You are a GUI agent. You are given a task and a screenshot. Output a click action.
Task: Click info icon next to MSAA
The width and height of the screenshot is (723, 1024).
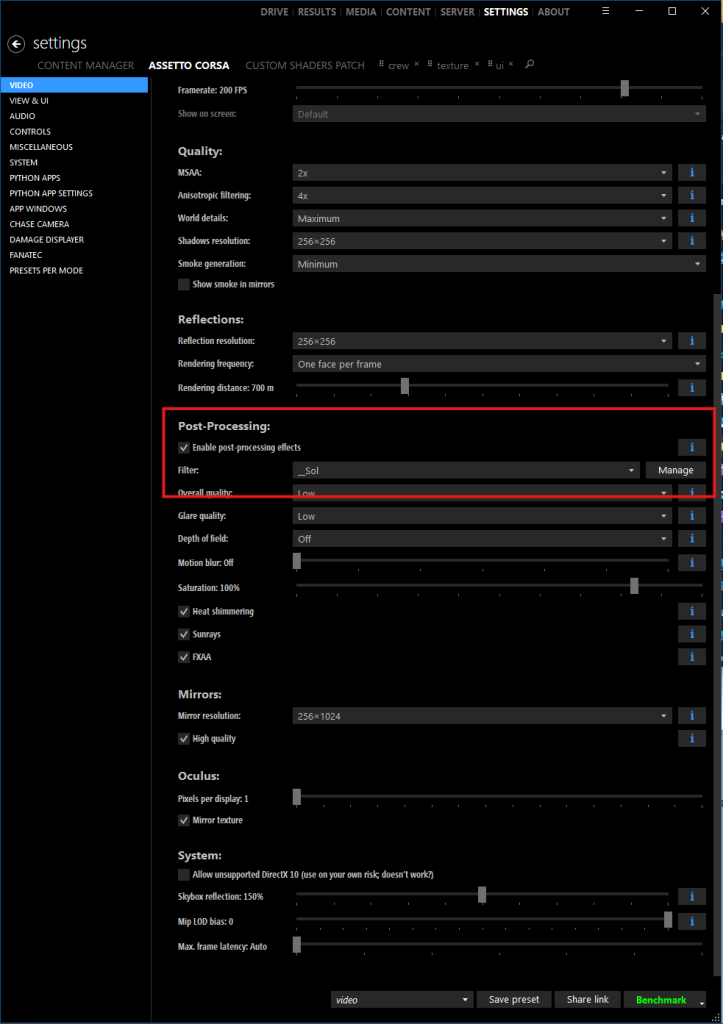pos(692,173)
